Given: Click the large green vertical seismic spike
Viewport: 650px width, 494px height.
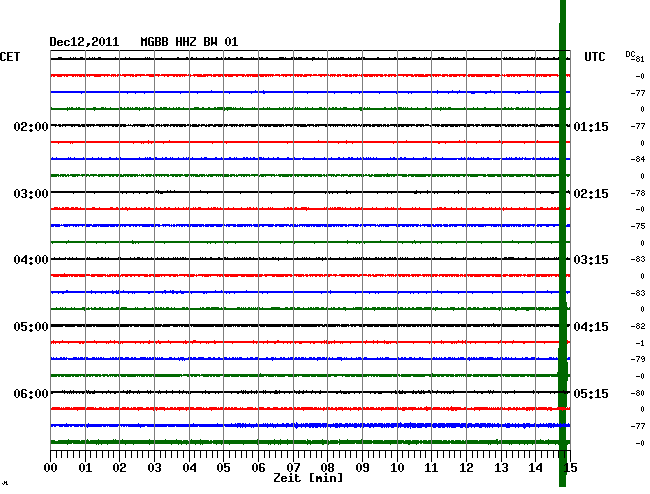Looking at the screenshot, I should coord(563,244).
